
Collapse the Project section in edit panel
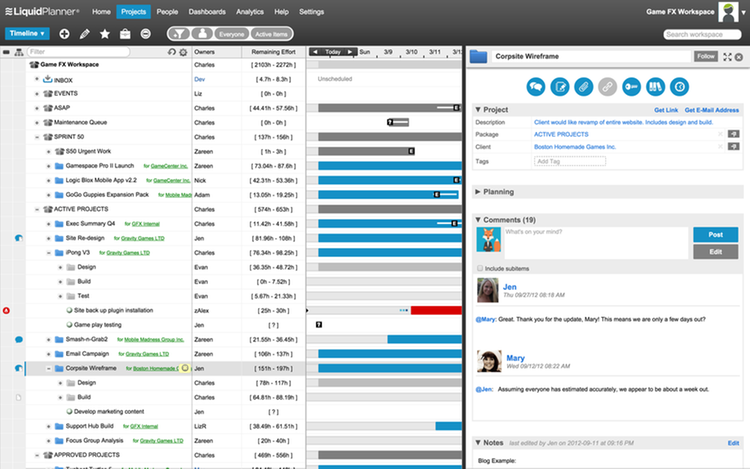tap(477, 109)
